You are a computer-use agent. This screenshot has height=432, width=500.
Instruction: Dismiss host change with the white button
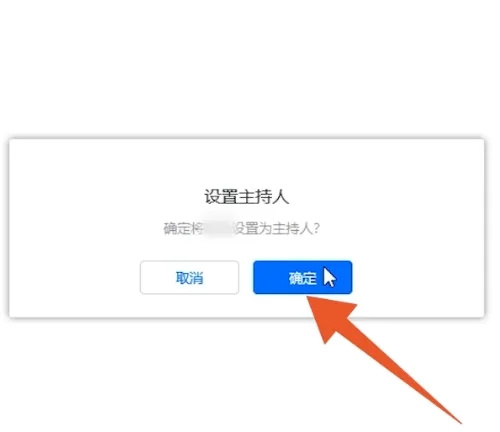pyautogui.click(x=189, y=277)
